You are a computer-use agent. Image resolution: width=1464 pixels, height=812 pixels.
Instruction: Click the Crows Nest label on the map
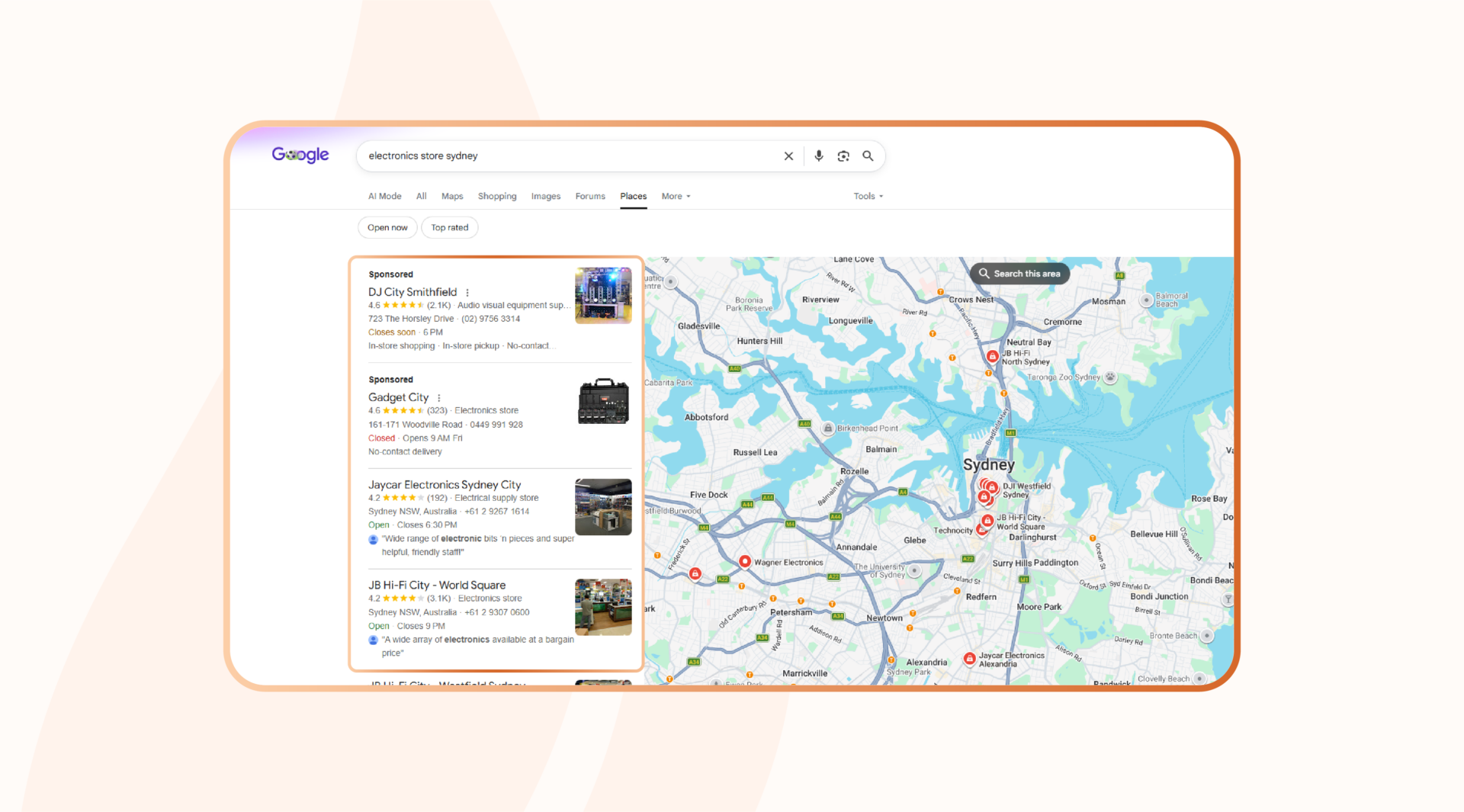(x=971, y=300)
